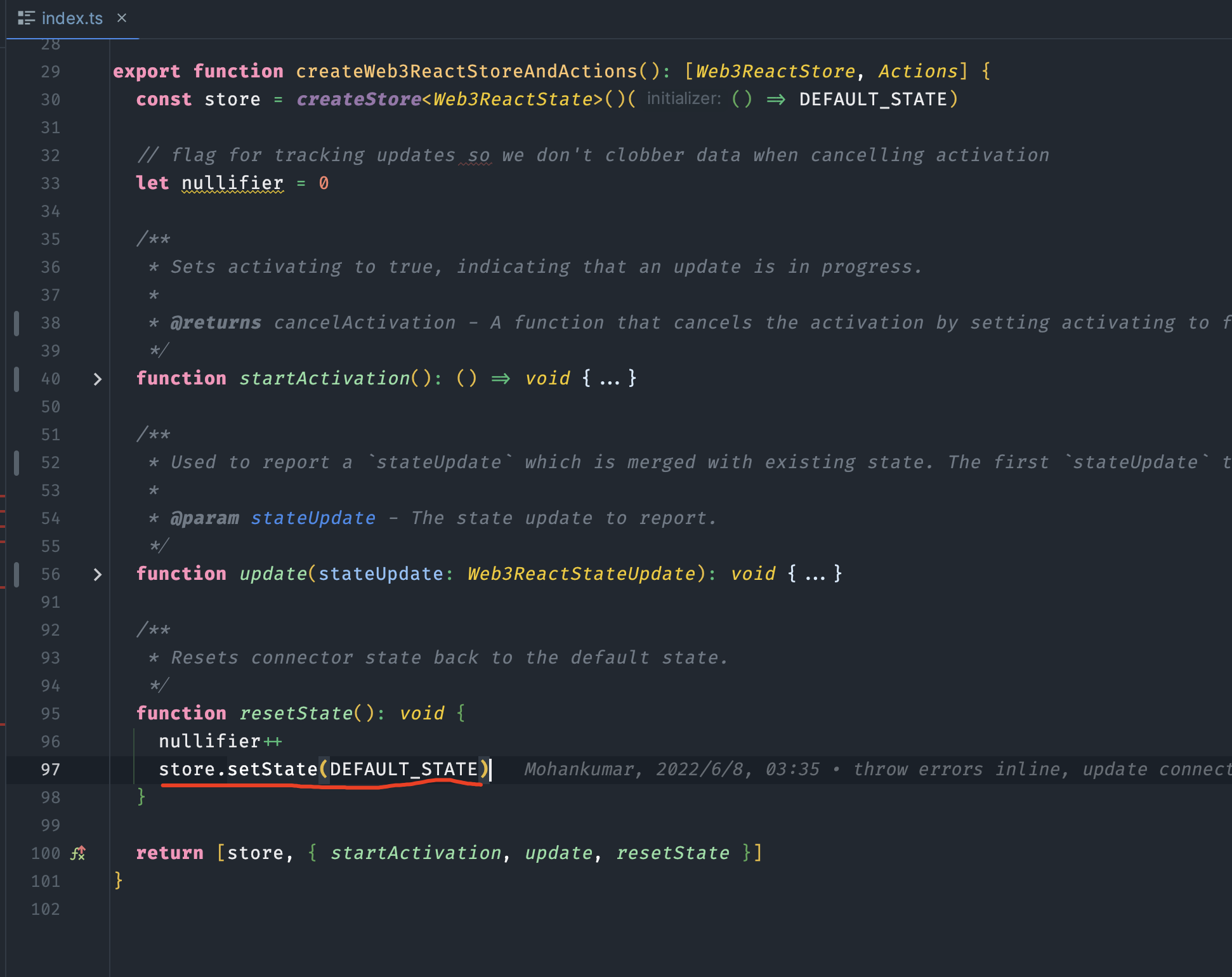Click the ellipsis fold placeholder in update function

pos(815,574)
